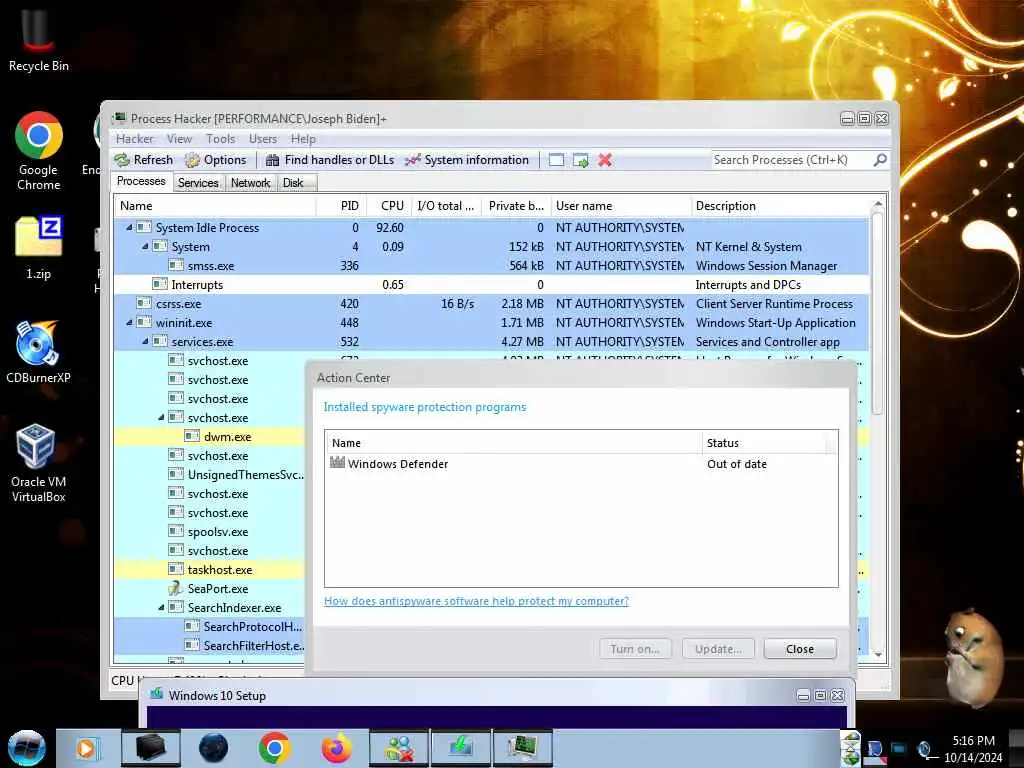Switch to the Network tab
This screenshot has width=1024, height=768.
(250, 183)
